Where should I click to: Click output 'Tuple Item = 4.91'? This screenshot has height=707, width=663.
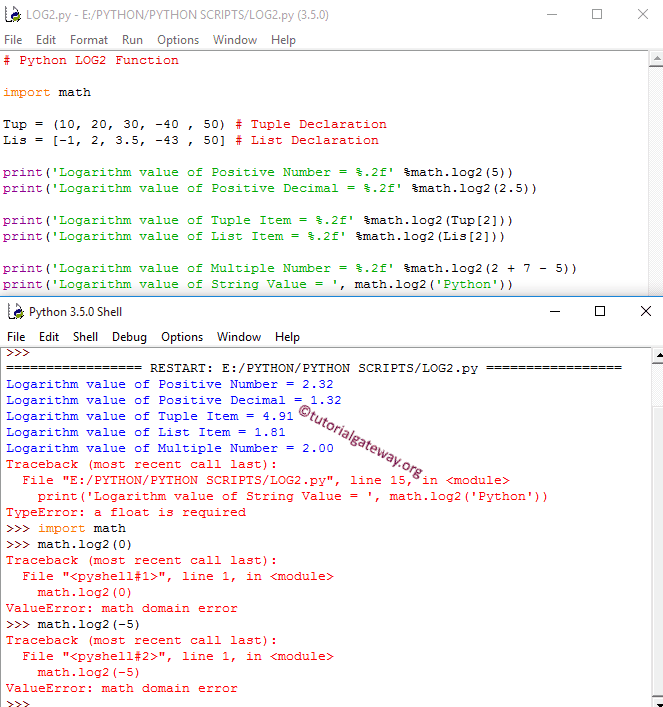click(150, 416)
